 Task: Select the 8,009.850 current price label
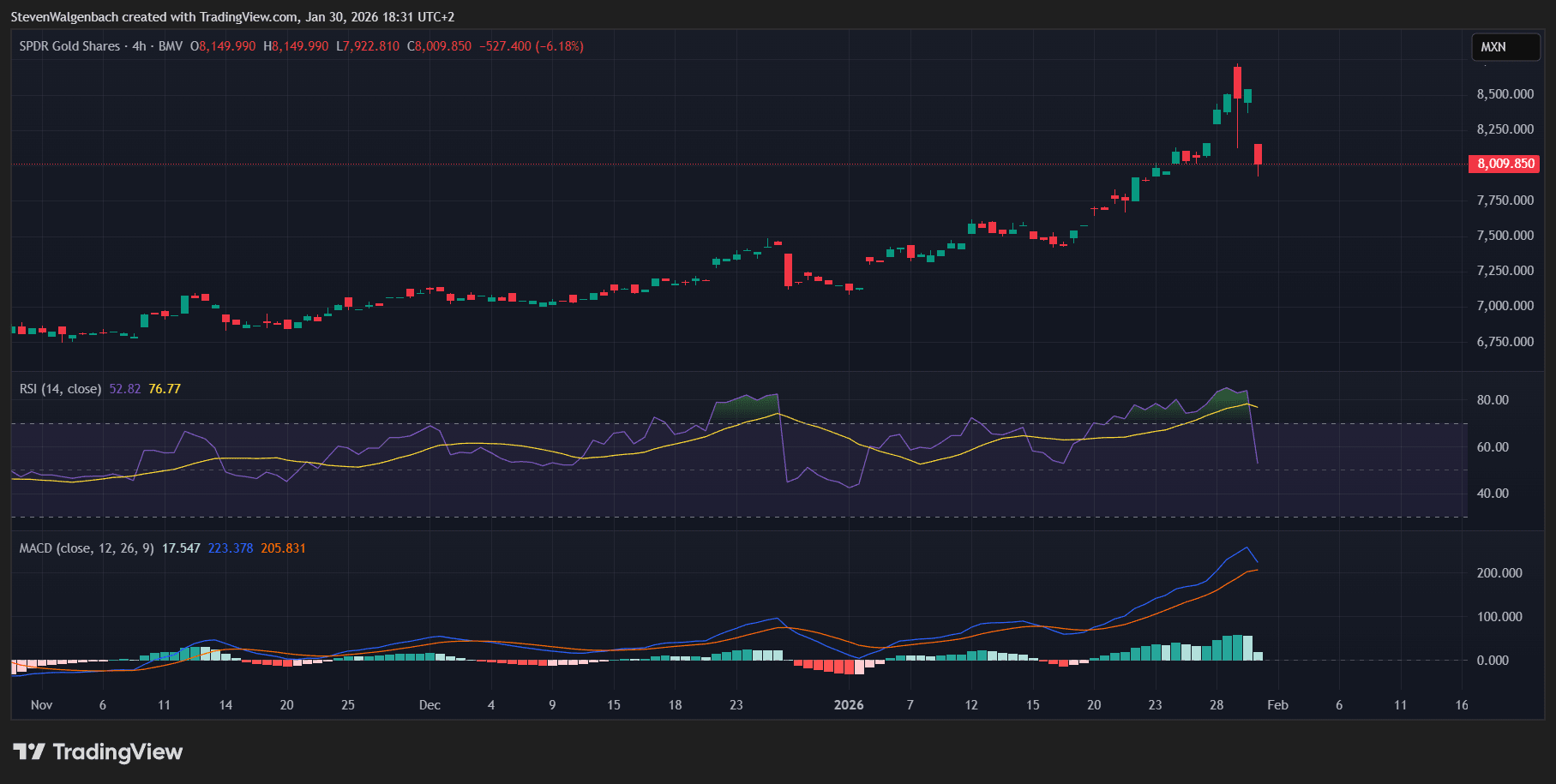click(1505, 164)
